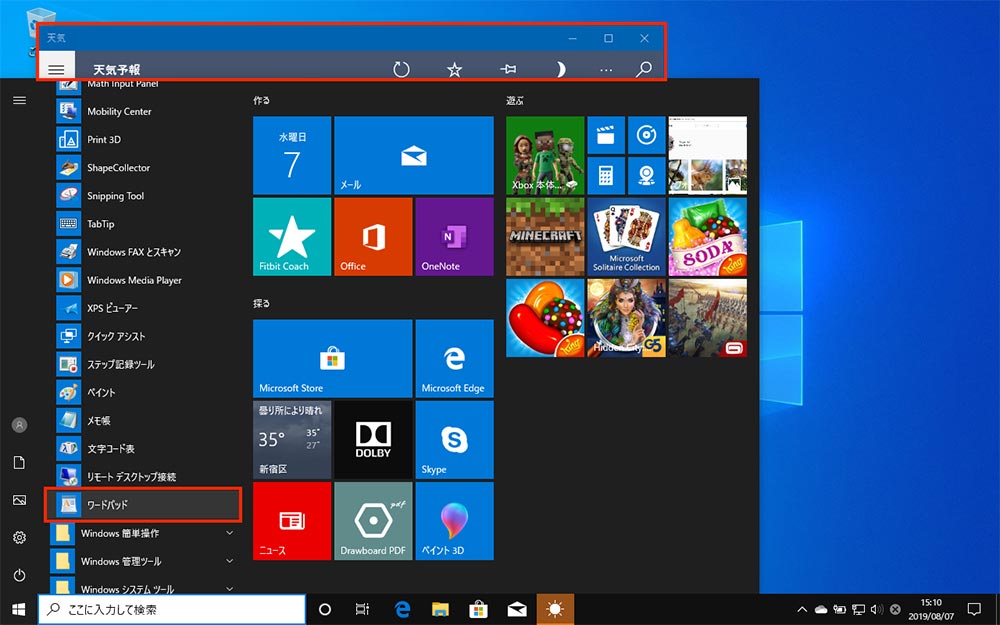
Task: Open the calendar tile showing 水曜日 7
Action: (292, 155)
